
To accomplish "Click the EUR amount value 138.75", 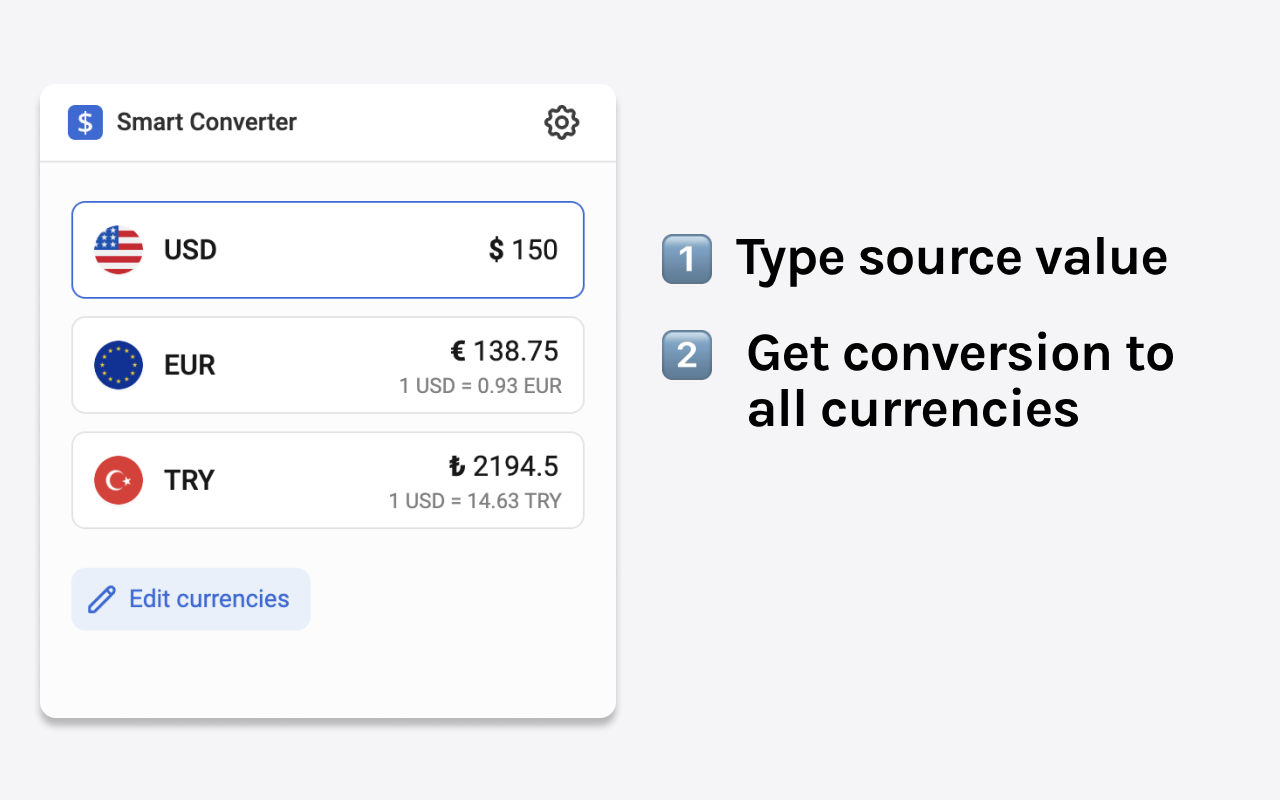I will [x=504, y=351].
